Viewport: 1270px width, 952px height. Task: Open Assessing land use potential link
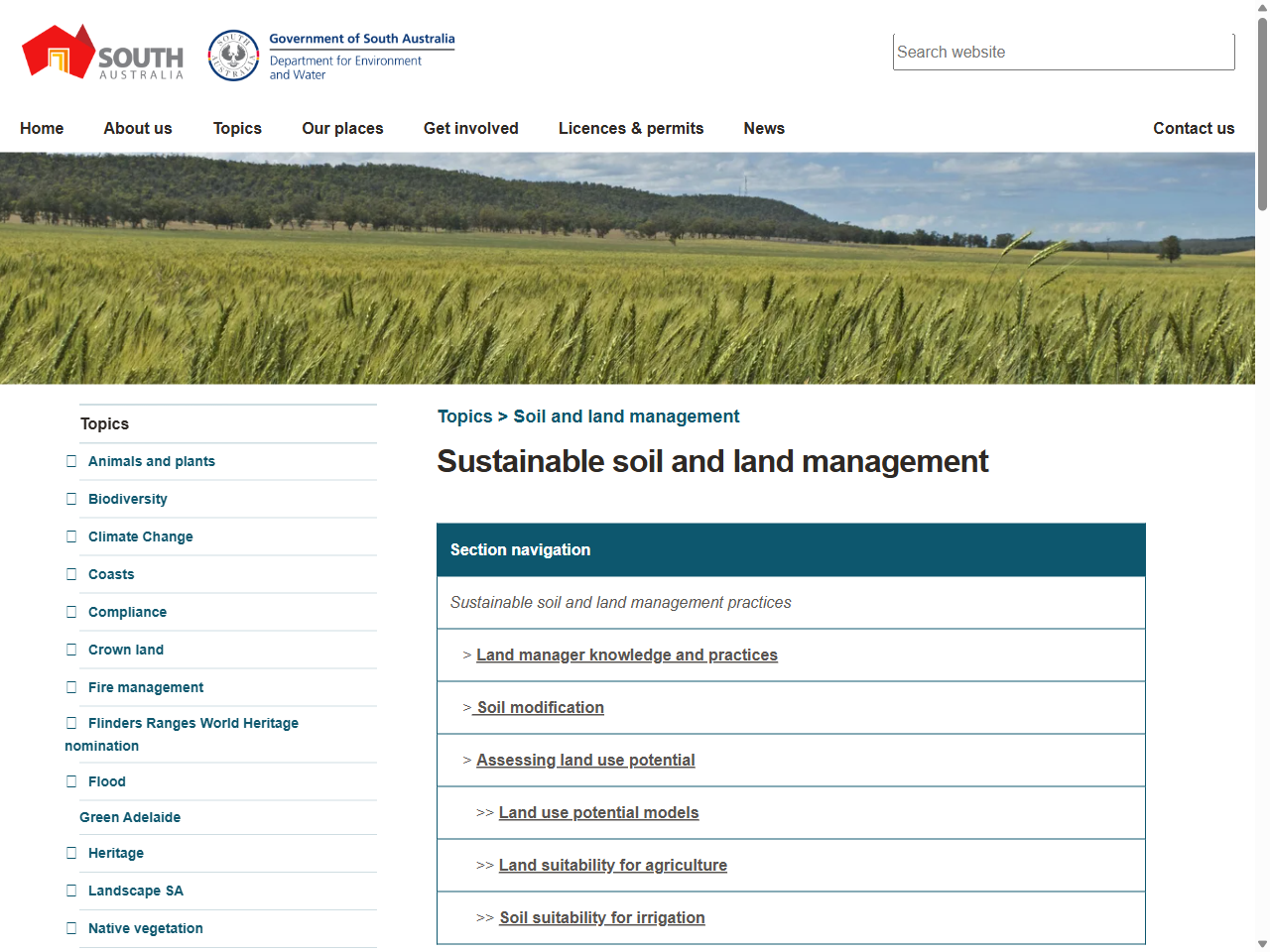point(585,760)
